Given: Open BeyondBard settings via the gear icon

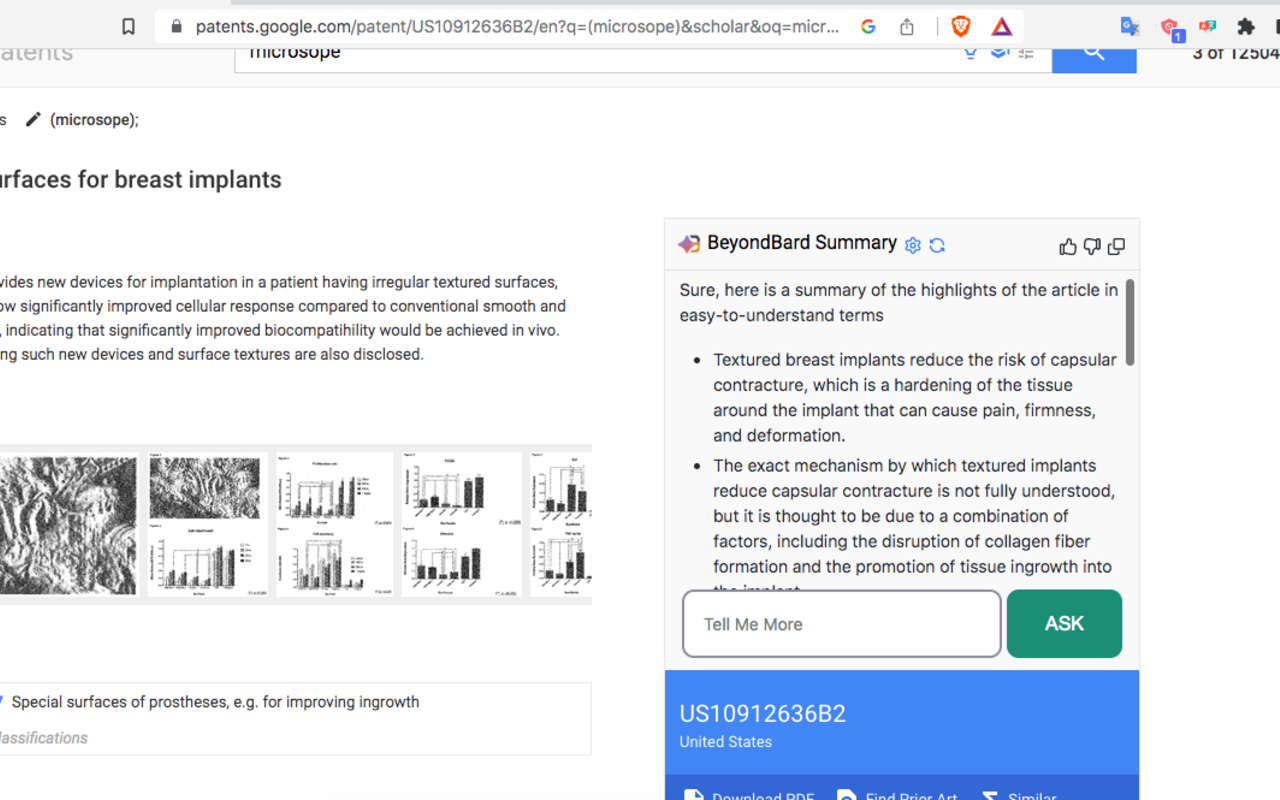Looking at the screenshot, I should pyautogui.click(x=912, y=245).
